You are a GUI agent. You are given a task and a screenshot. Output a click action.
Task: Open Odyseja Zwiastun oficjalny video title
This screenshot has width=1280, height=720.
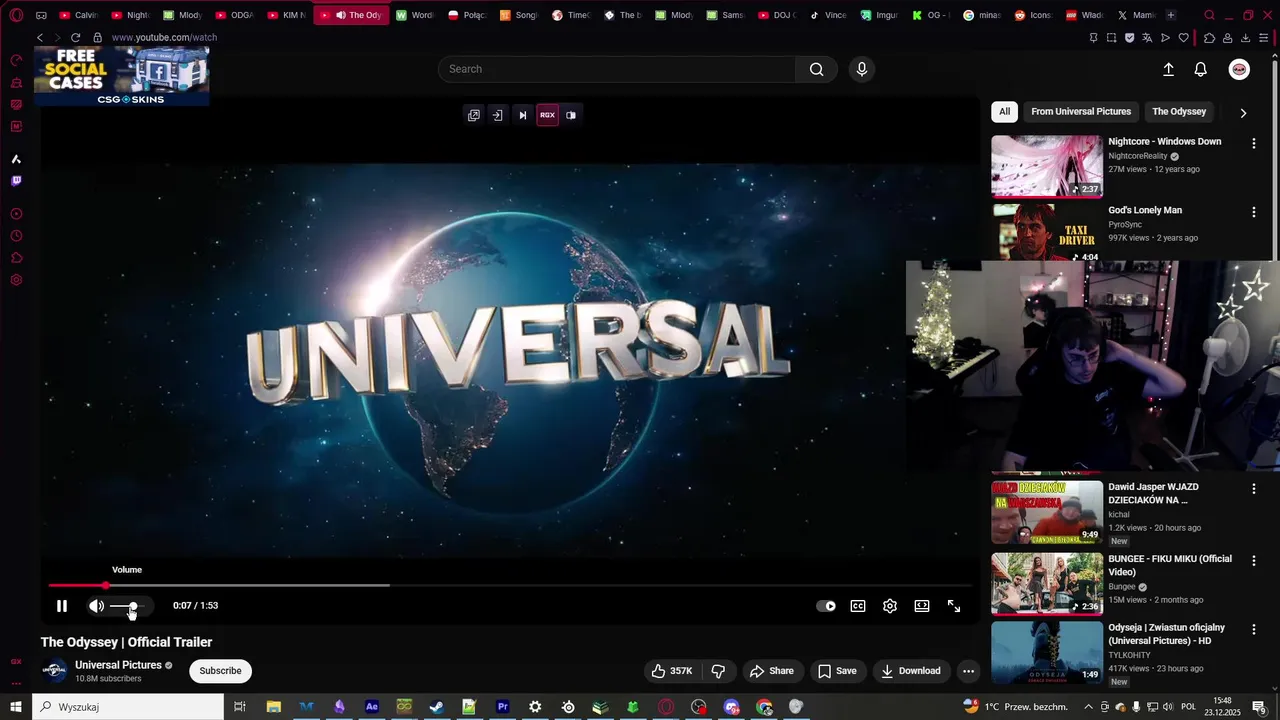pos(1166,634)
